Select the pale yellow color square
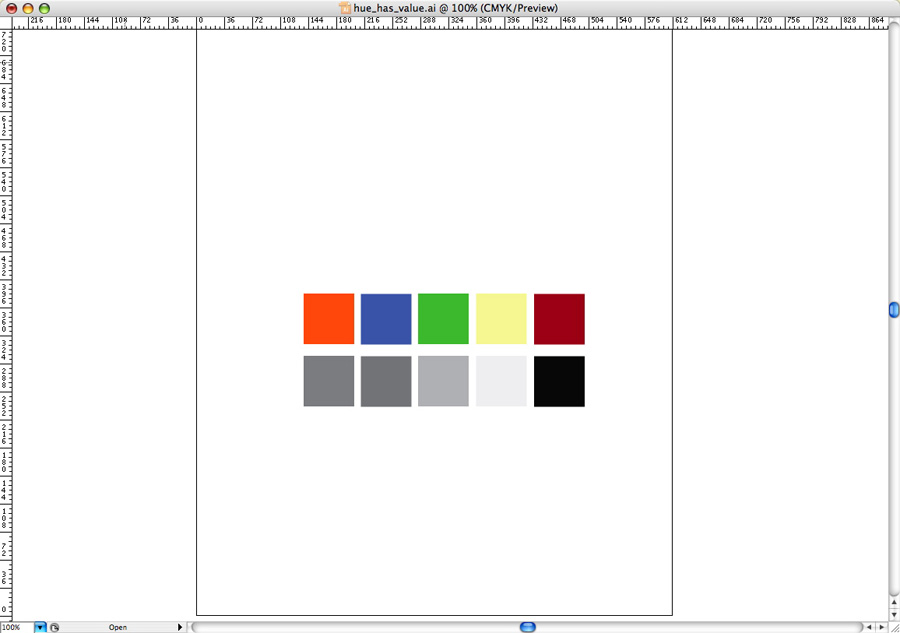 pos(501,319)
